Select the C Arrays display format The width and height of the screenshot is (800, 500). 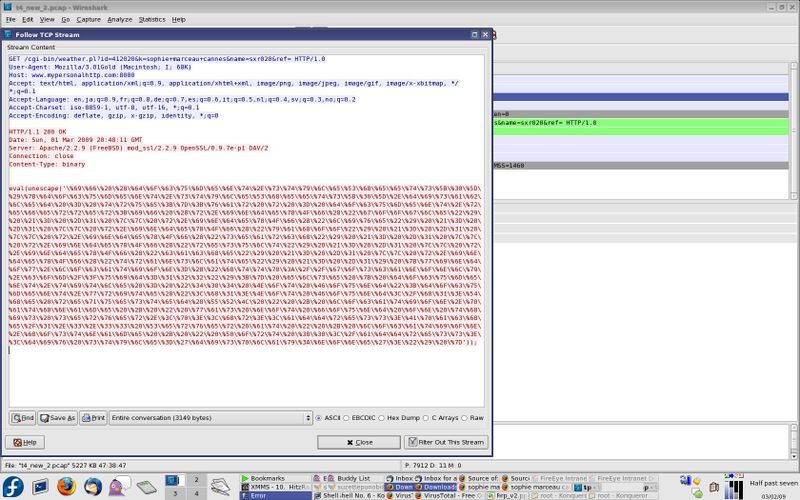440,418
